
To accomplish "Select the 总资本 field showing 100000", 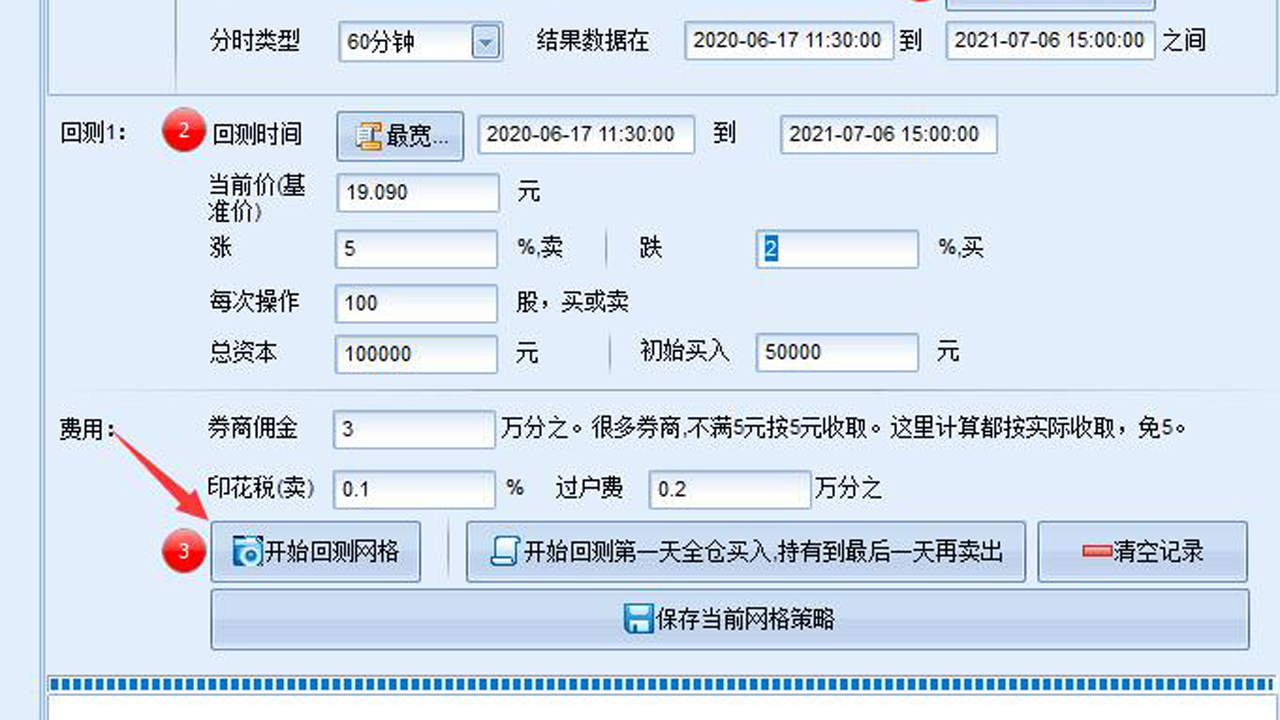I will click(x=415, y=353).
